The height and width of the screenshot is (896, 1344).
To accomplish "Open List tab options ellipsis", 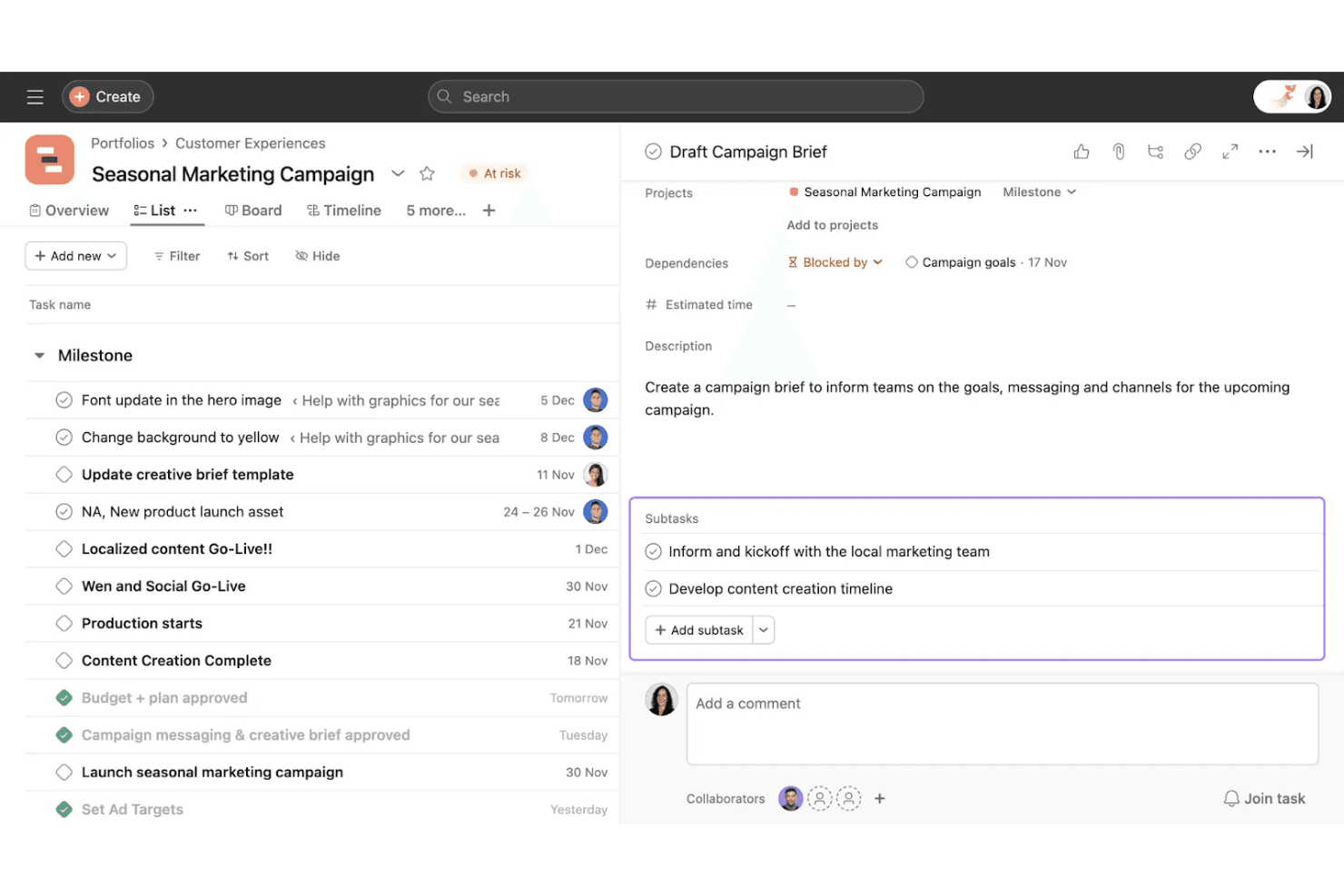I will 190,211.
